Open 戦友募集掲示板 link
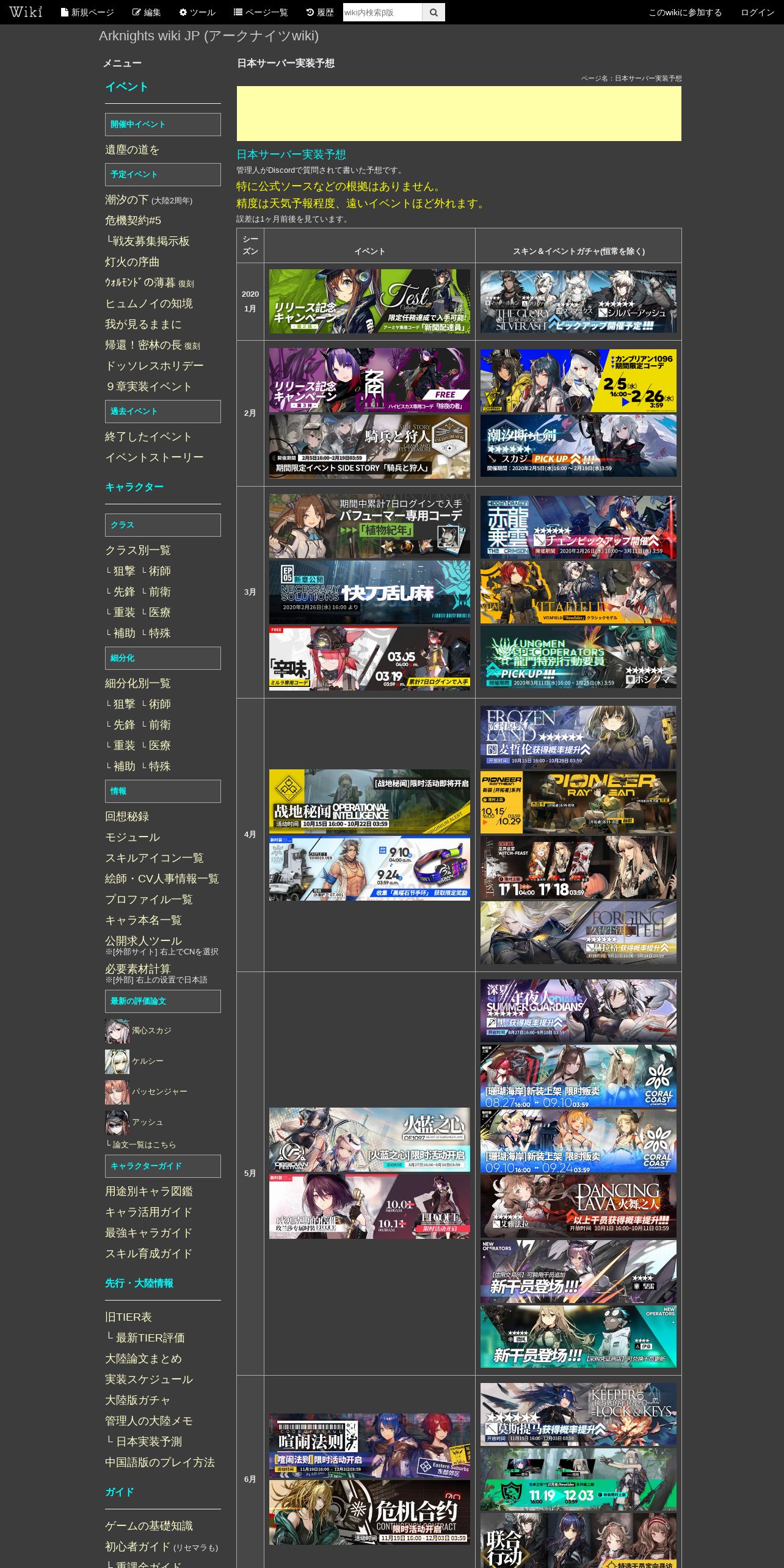Viewport: 784px width, 1568px height. tap(151, 241)
